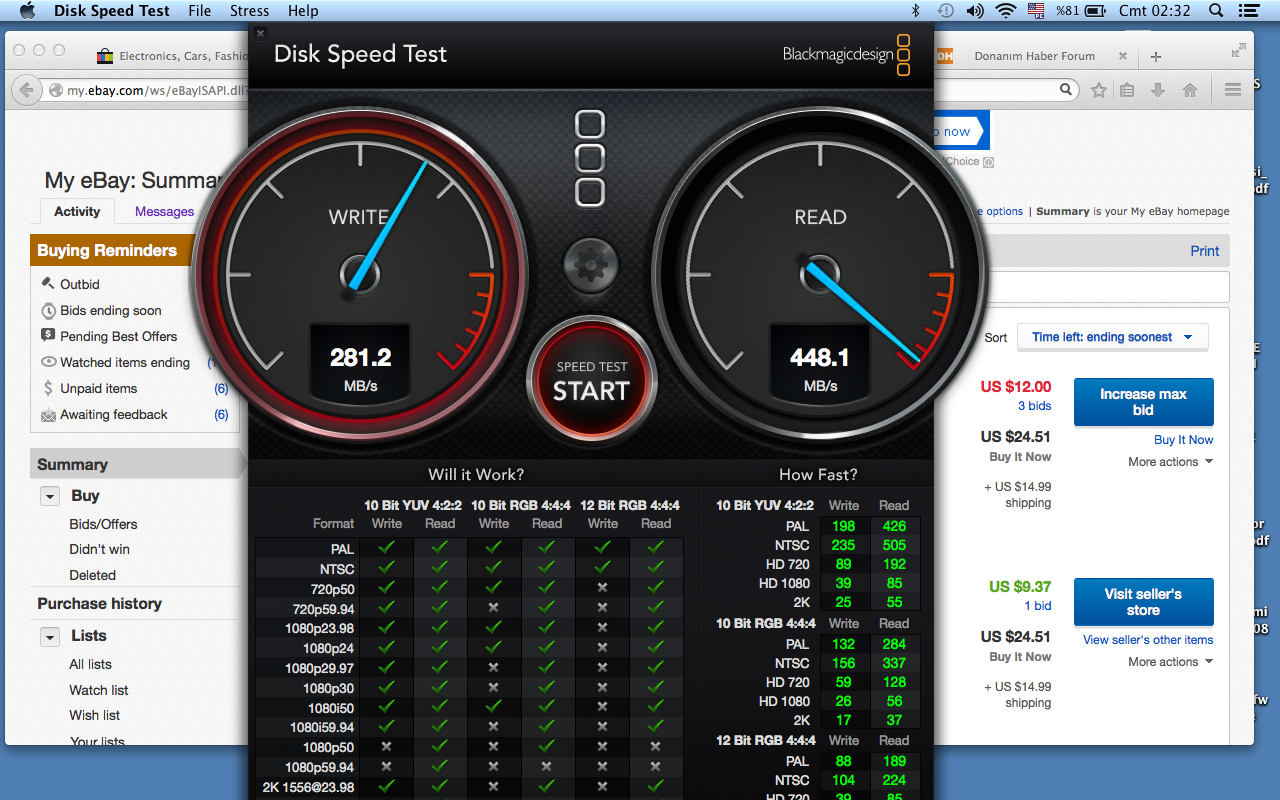Image resolution: width=1280 pixels, height=800 pixels.
Task: Select the Donanım Haber Forum tab
Action: pos(1034,56)
